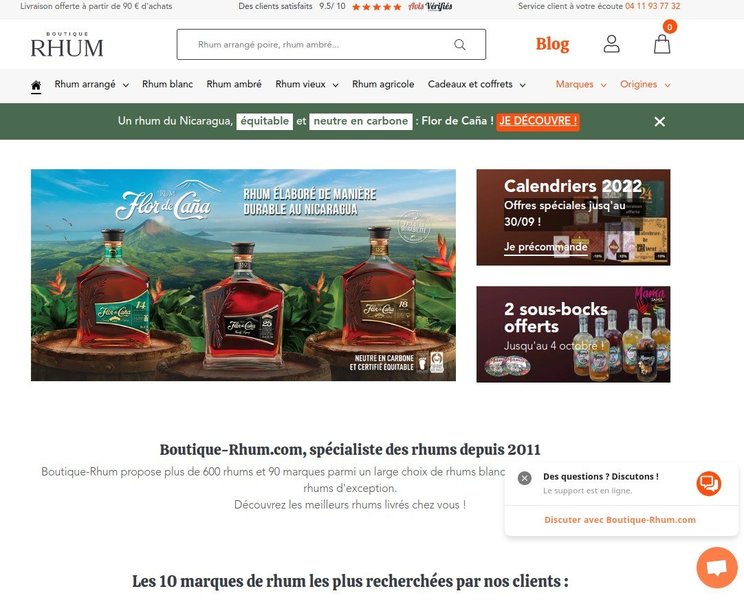Image resolution: width=744 pixels, height=600 pixels.
Task: Expand the Cadeaux et coffrets chevron
Action: point(522,85)
